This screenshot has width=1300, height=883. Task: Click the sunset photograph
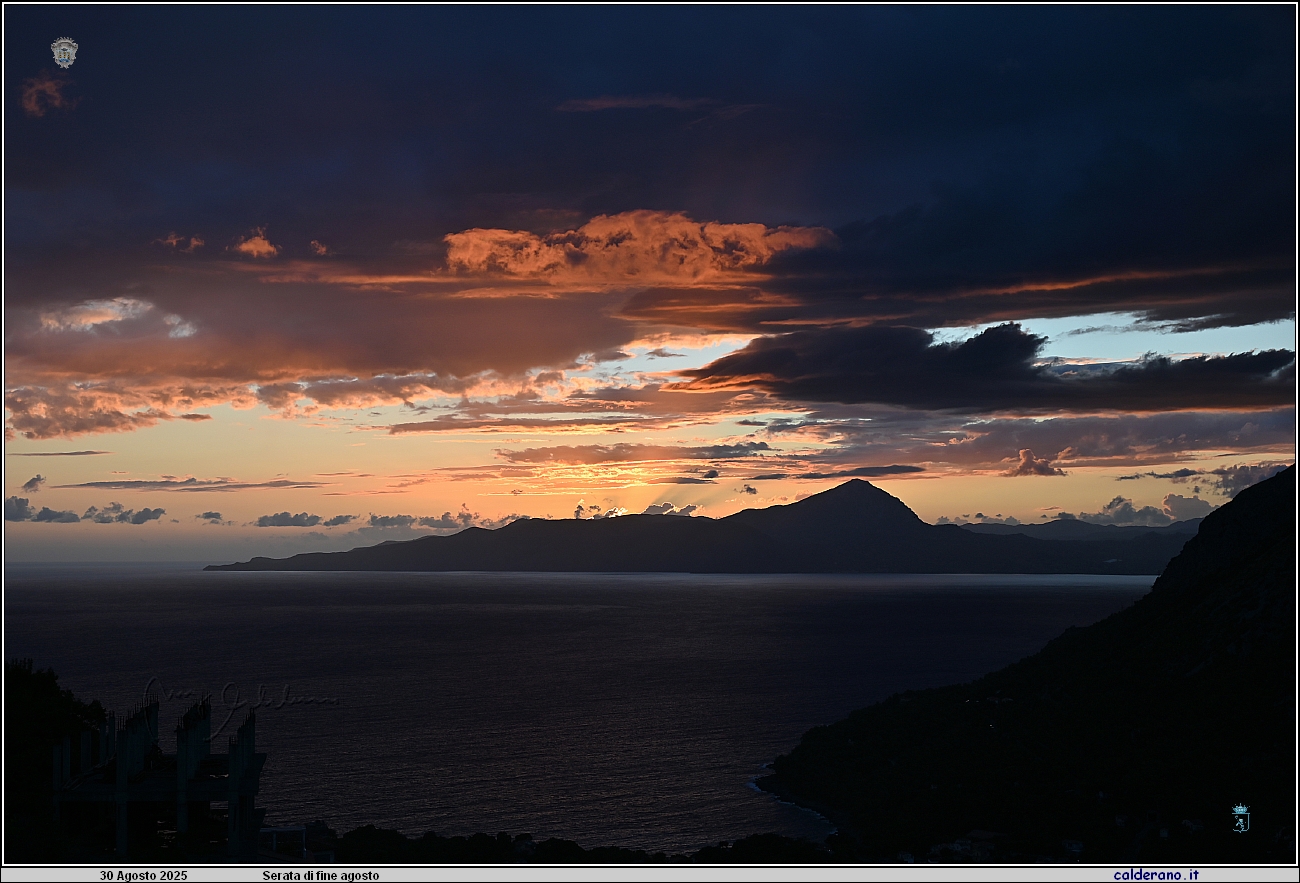point(650,434)
